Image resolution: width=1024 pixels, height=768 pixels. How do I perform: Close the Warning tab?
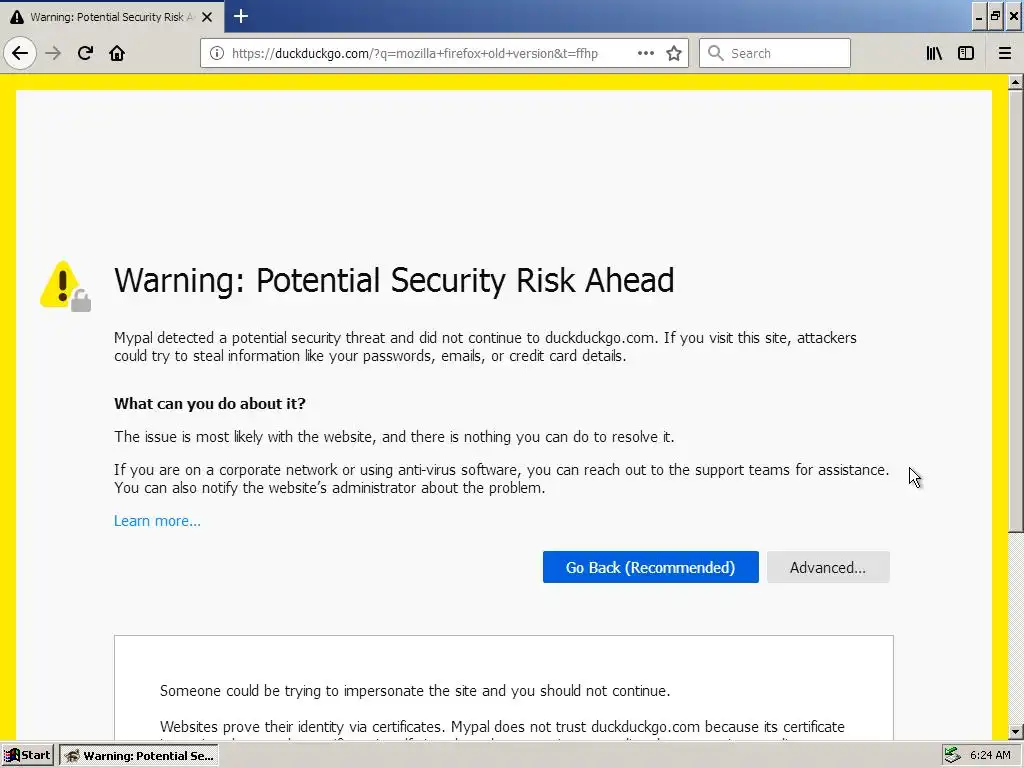(x=207, y=17)
